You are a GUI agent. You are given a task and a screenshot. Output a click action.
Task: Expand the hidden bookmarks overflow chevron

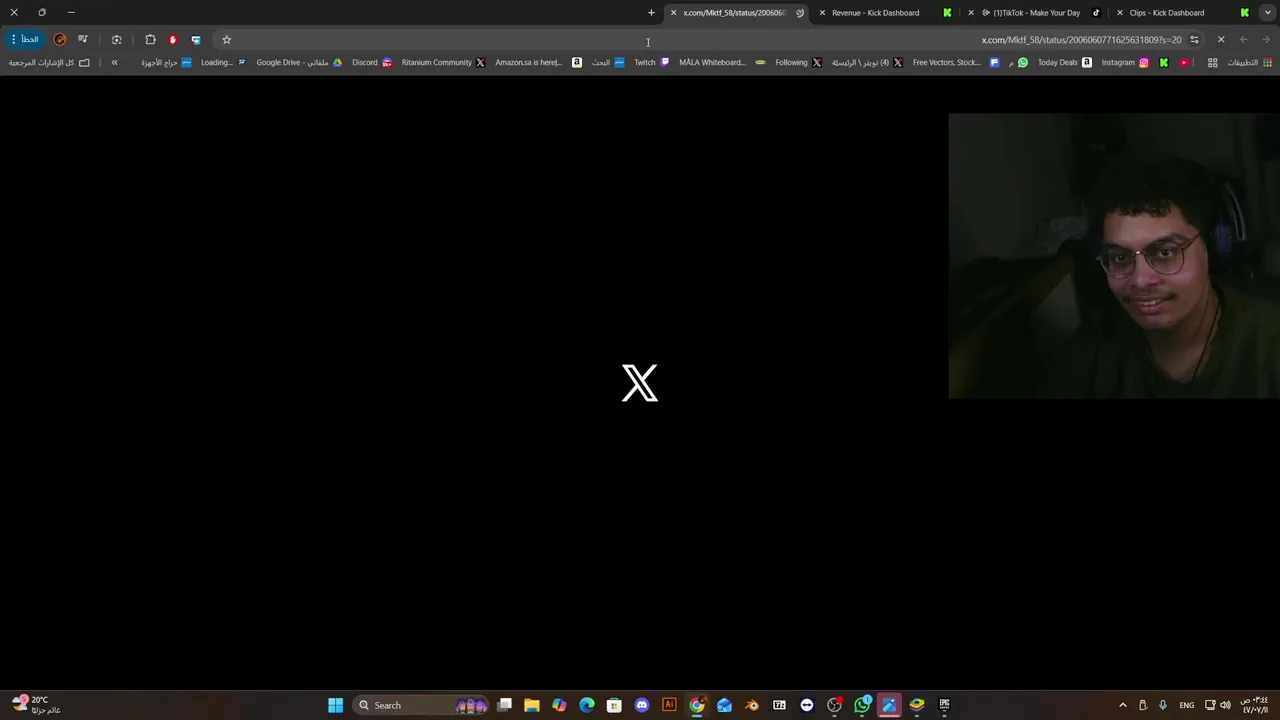point(114,62)
